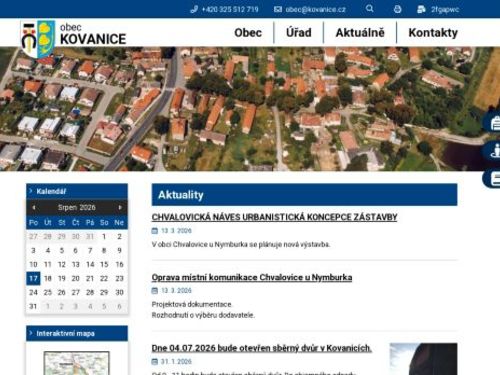Open article about sběrný dvůr v Kovanicích
Viewport: 500px width, 375px height.
pos(262,348)
